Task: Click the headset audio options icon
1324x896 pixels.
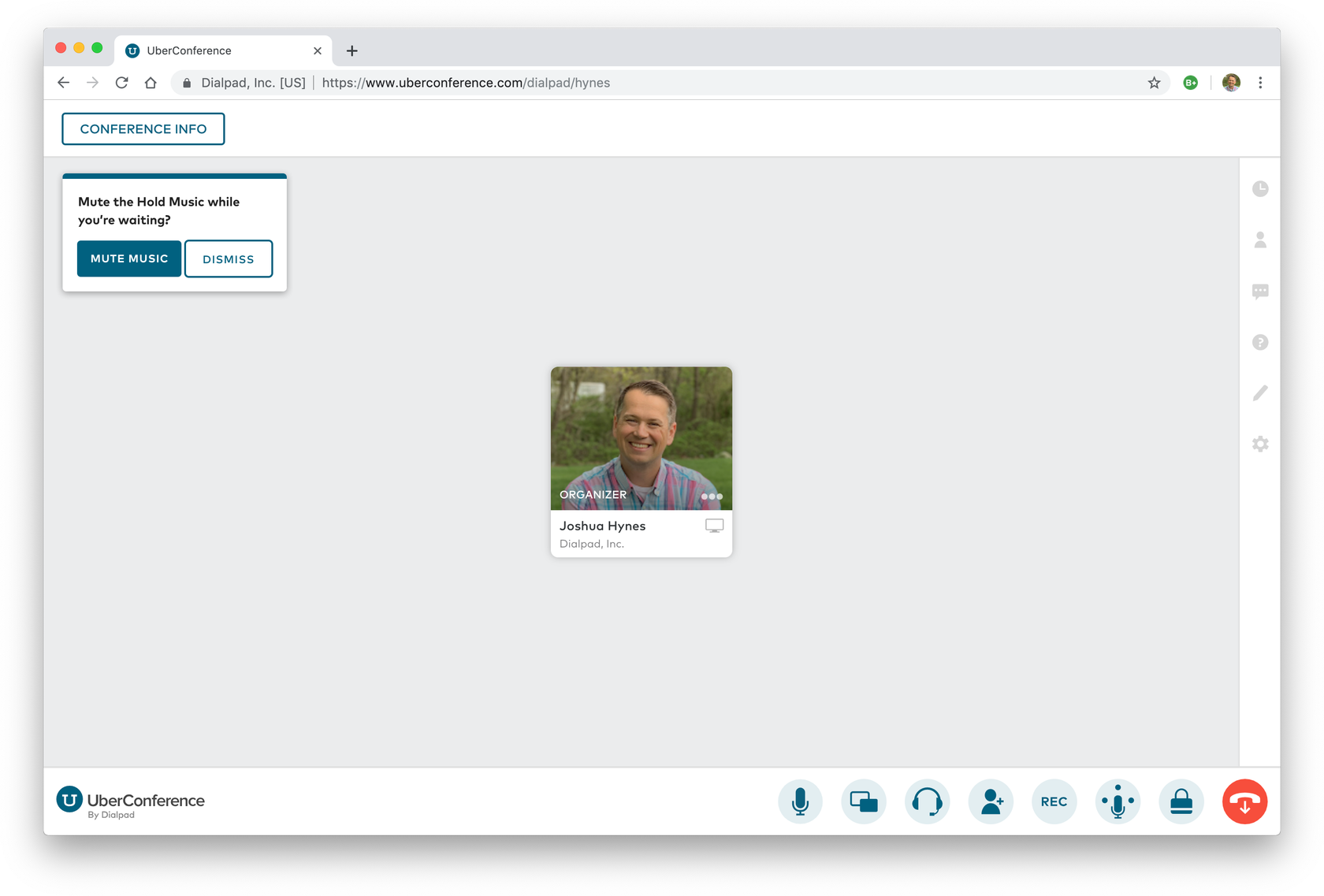Action: pyautogui.click(x=928, y=801)
